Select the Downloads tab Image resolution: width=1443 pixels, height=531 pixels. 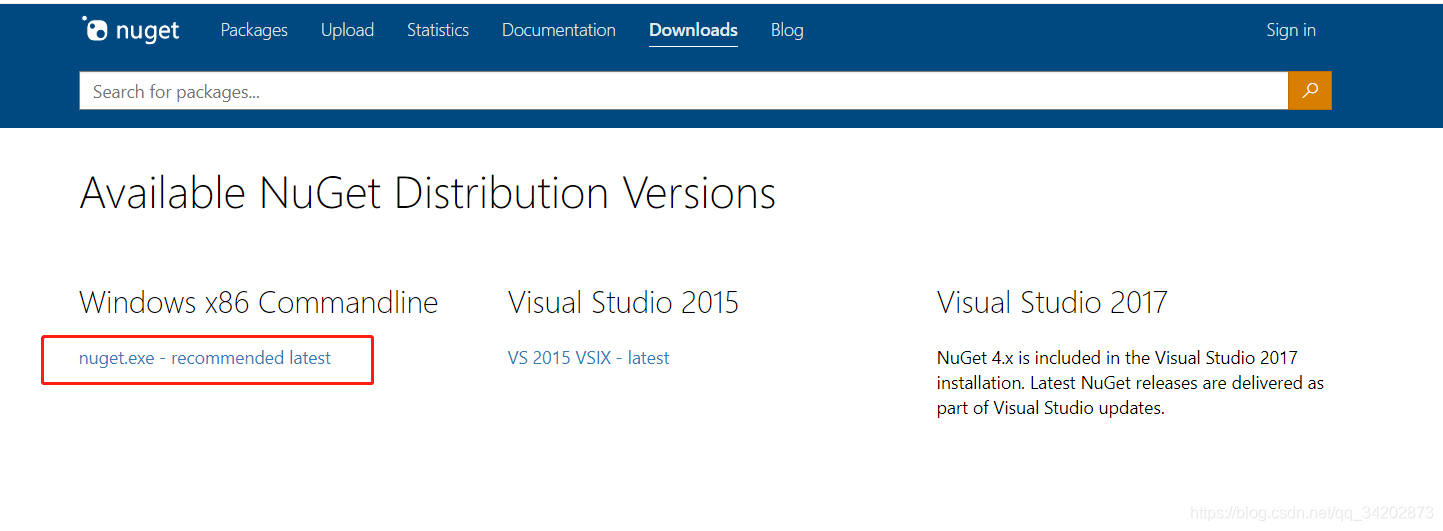[693, 30]
